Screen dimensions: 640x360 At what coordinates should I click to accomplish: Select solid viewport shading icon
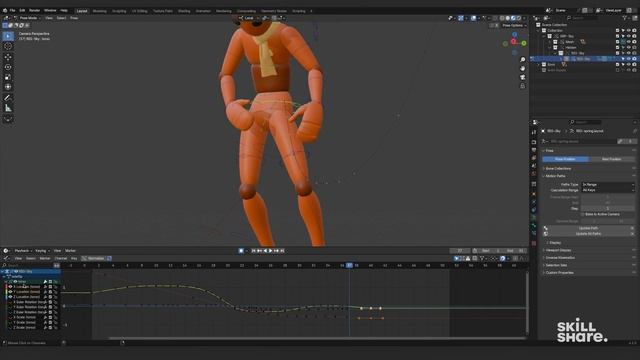(x=507, y=18)
